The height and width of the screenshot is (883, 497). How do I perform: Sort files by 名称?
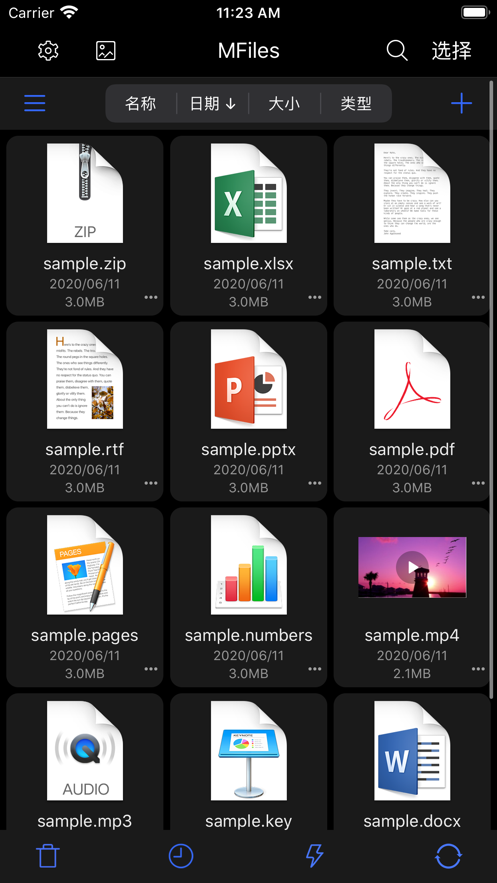(141, 104)
